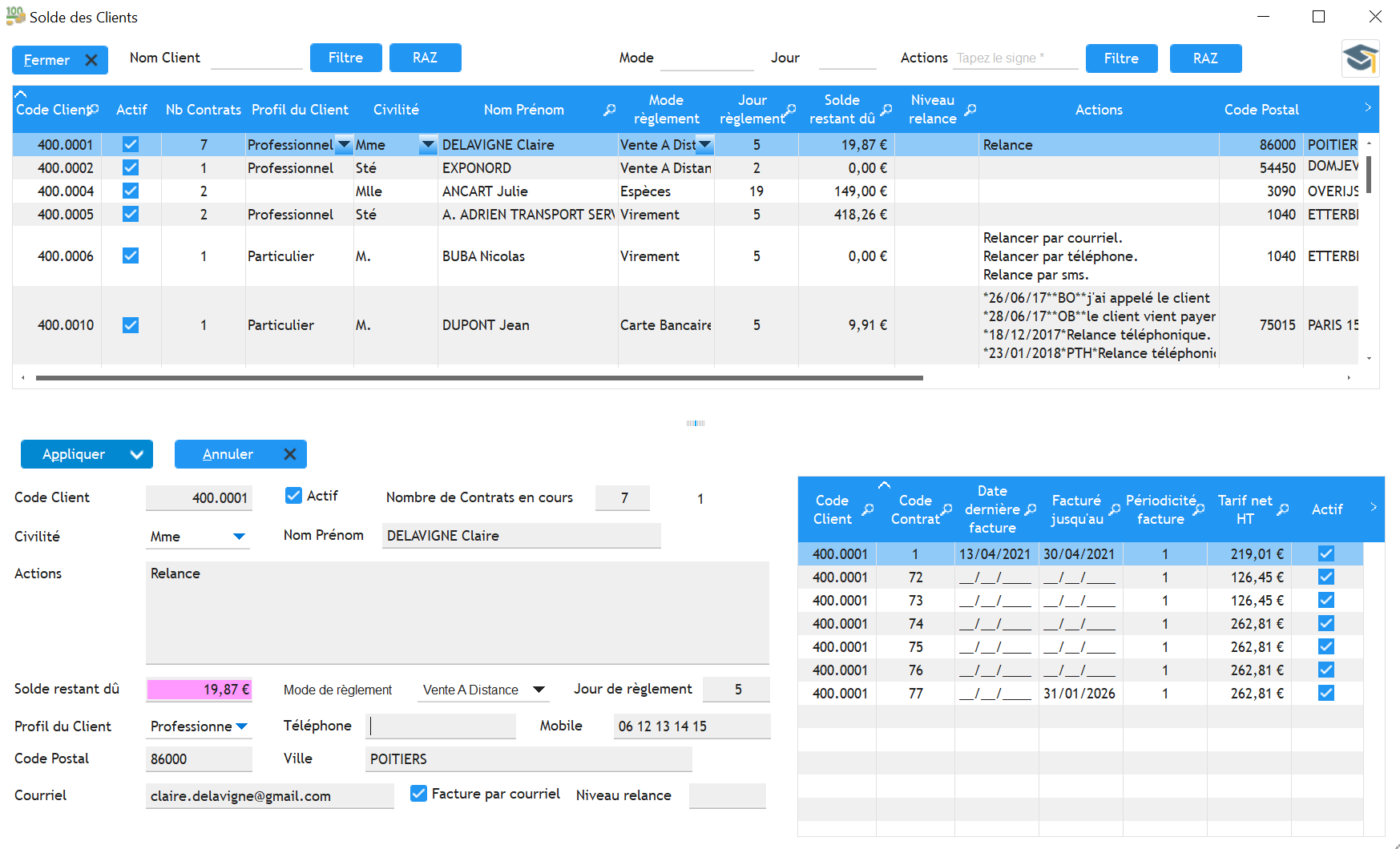Click the clients table scroll-up arrow
This screenshot has height=849, width=1400.
(1370, 143)
